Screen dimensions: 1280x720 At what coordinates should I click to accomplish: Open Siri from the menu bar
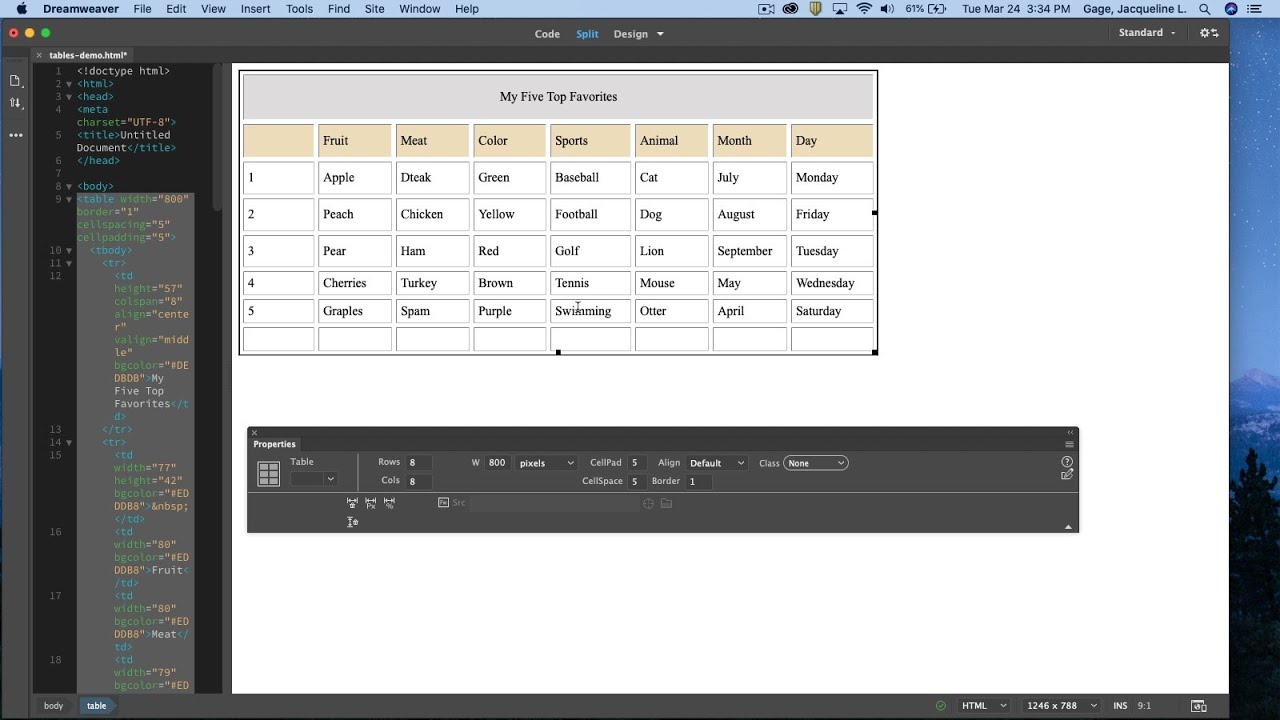[x=1231, y=9]
